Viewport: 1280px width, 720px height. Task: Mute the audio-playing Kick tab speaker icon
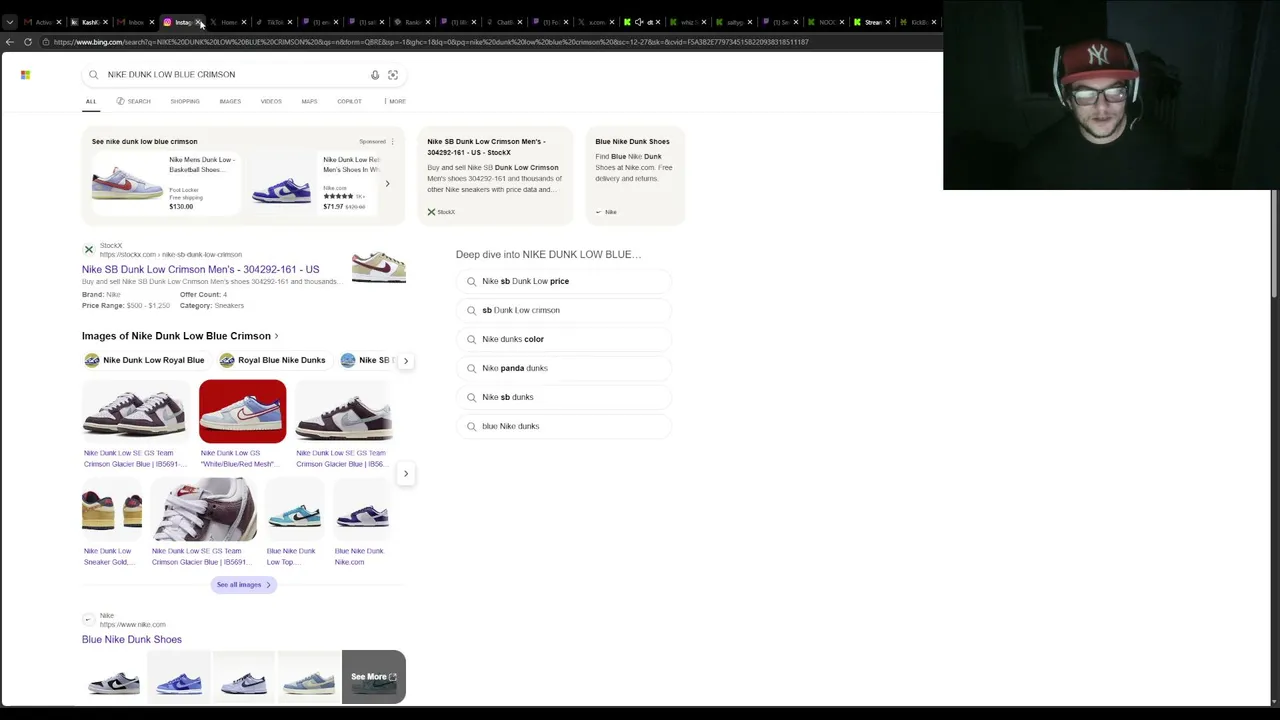639,22
